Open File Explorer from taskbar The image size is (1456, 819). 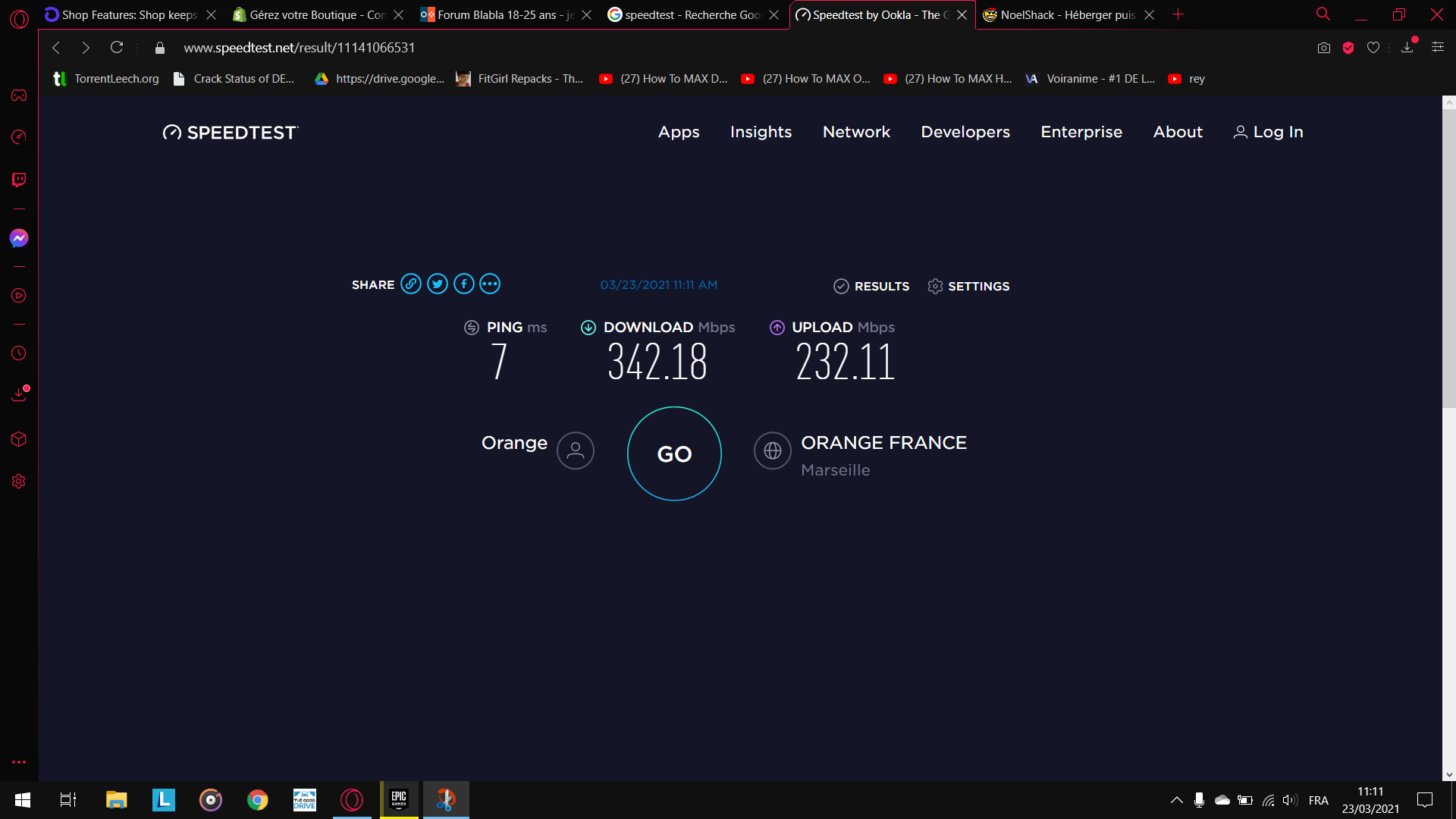click(x=116, y=800)
